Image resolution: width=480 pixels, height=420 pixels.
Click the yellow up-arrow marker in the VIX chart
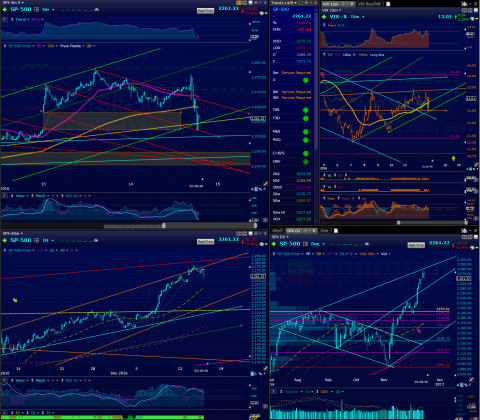(x=453, y=158)
